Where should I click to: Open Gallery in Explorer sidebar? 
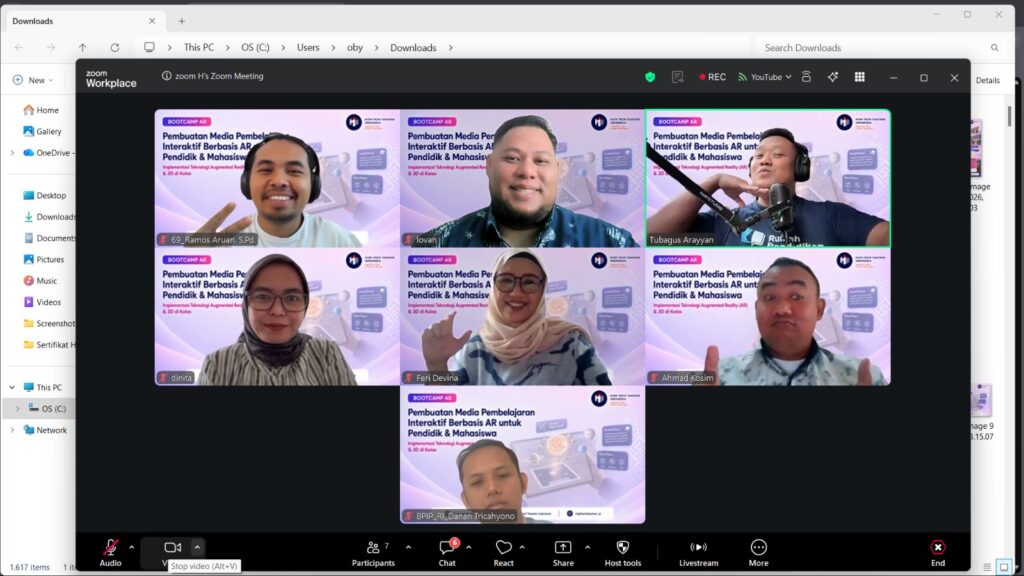tap(42, 131)
